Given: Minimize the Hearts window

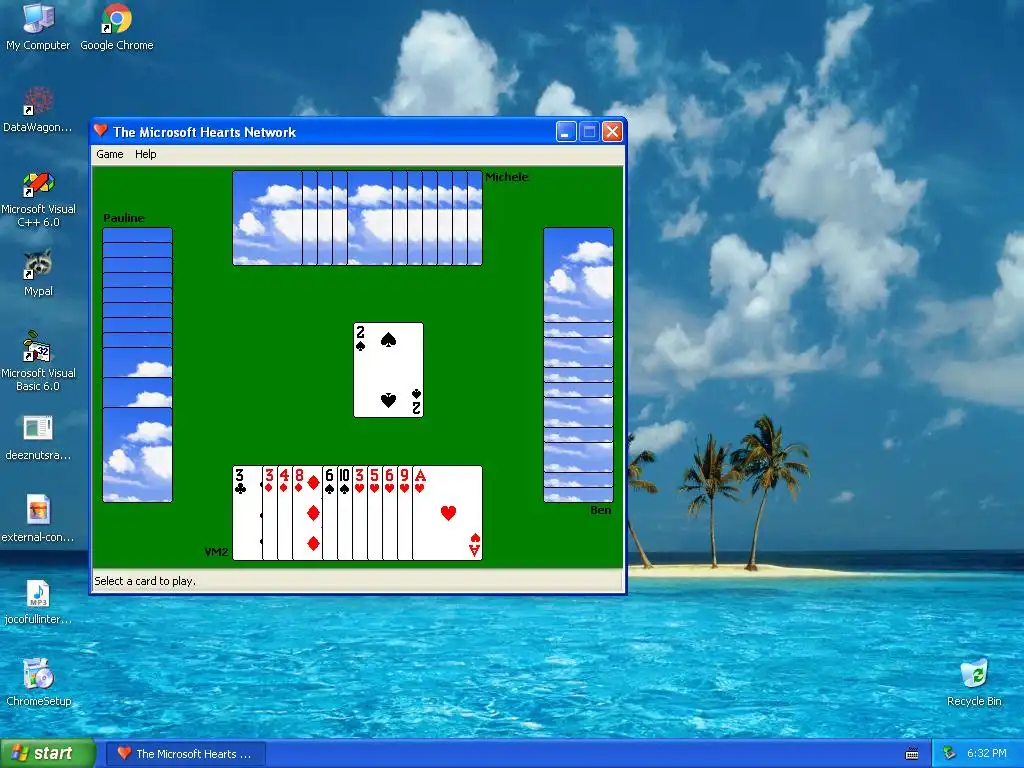Looking at the screenshot, I should point(566,132).
